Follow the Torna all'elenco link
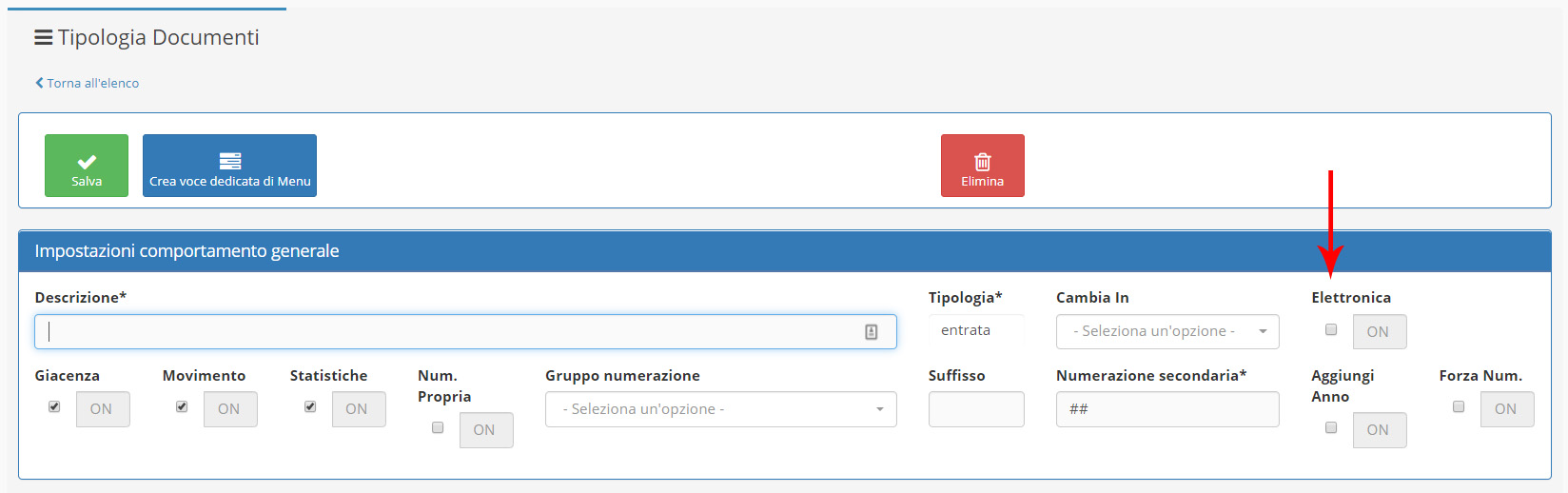 coord(93,83)
